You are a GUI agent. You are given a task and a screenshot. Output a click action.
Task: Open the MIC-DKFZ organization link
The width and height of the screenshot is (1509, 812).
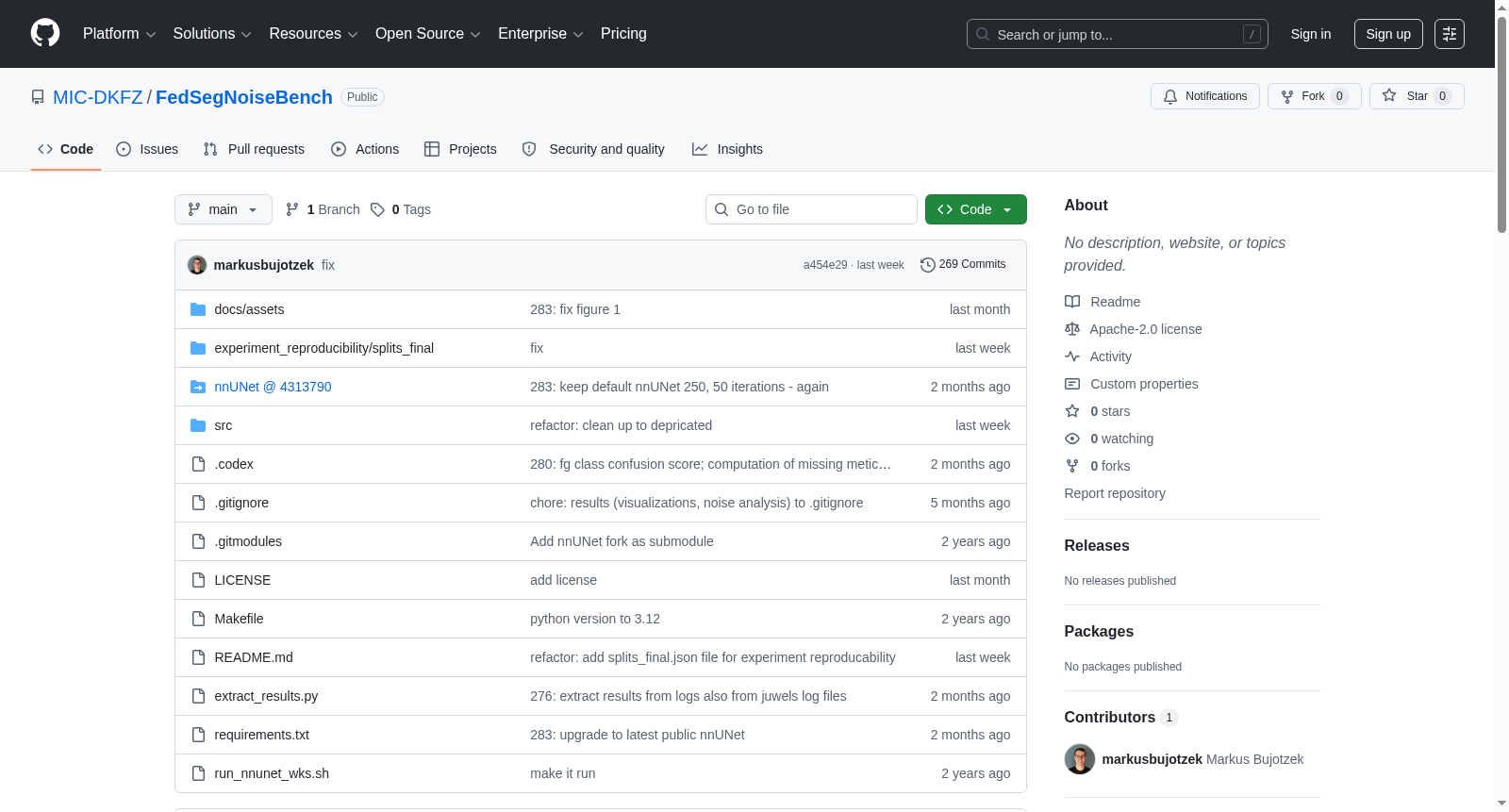[x=98, y=97]
